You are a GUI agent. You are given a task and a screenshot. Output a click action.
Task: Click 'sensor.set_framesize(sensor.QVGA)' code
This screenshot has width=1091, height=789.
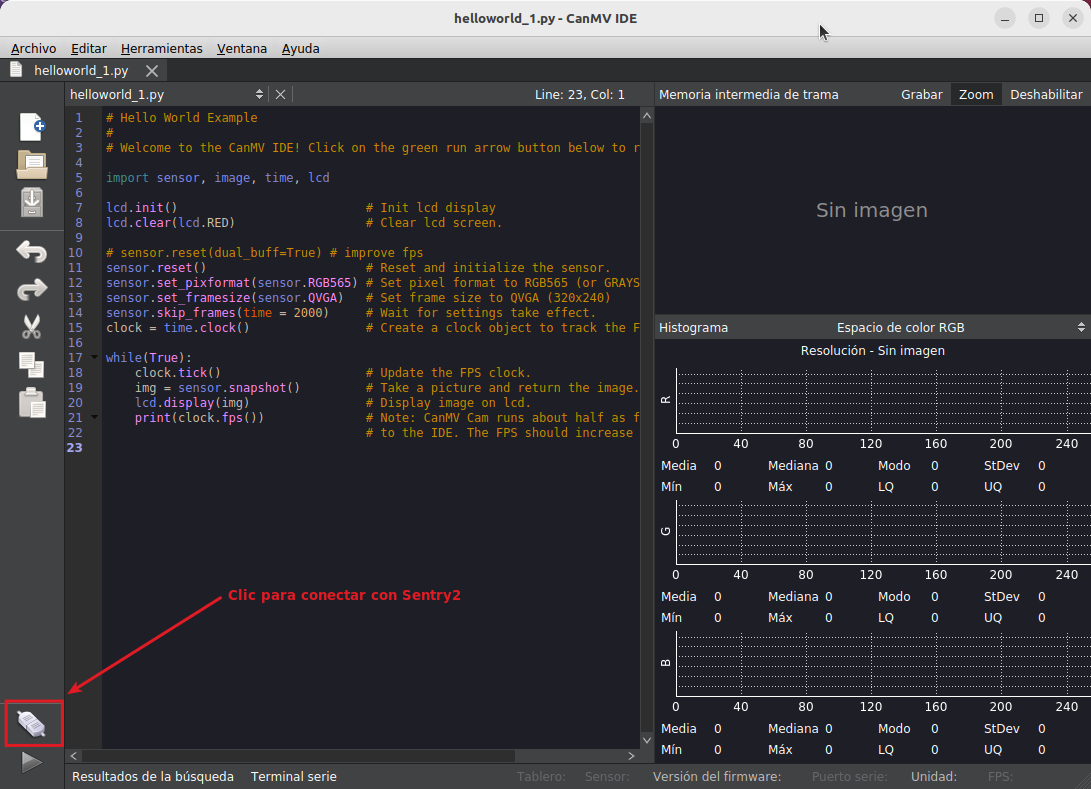225,298
